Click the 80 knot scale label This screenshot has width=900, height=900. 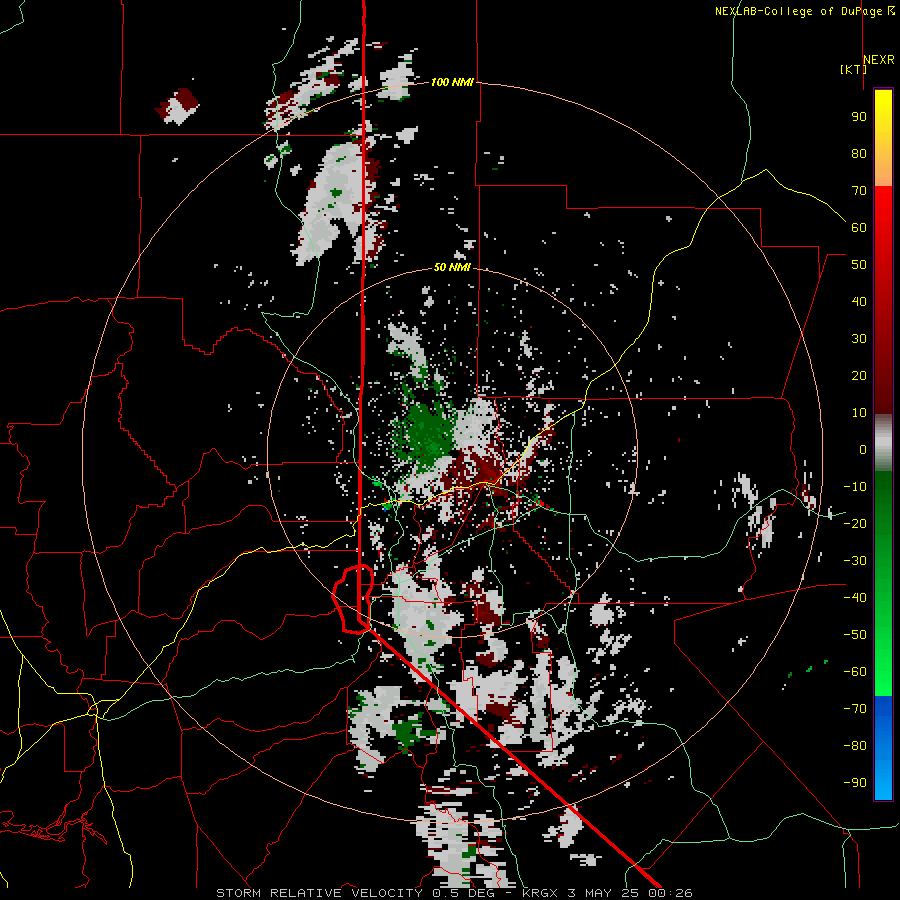(x=859, y=153)
